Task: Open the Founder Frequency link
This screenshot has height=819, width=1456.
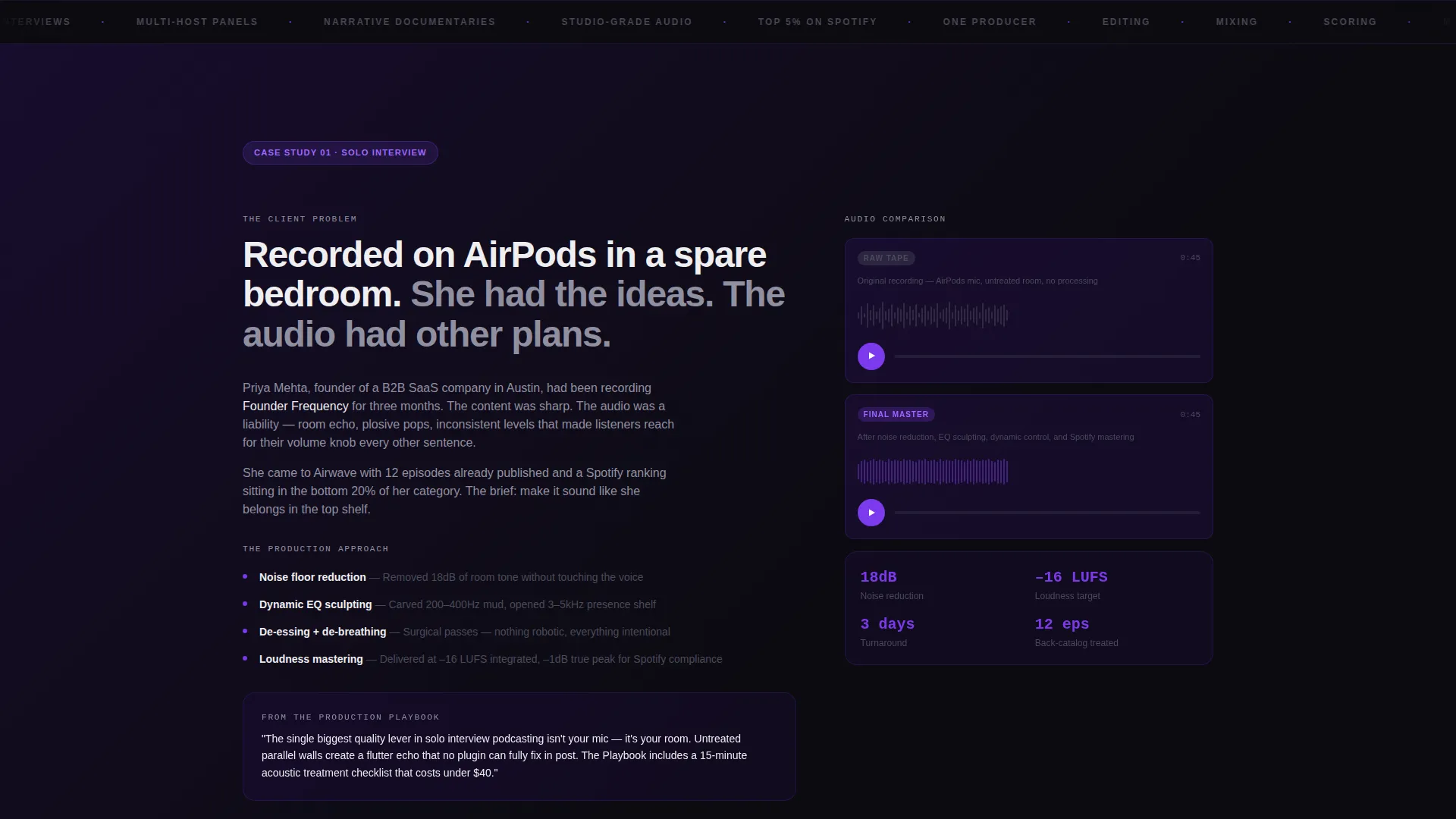Action: (295, 406)
